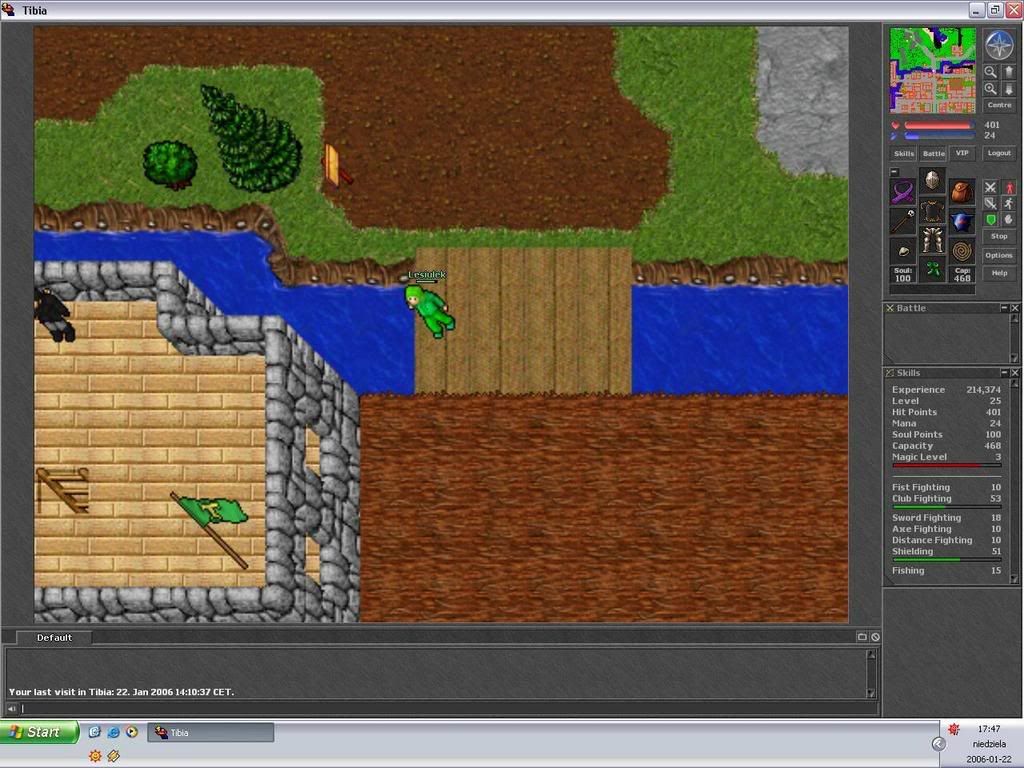Enable offensive crossed-swords fight mode
This screenshot has width=1024, height=768.
click(x=991, y=187)
